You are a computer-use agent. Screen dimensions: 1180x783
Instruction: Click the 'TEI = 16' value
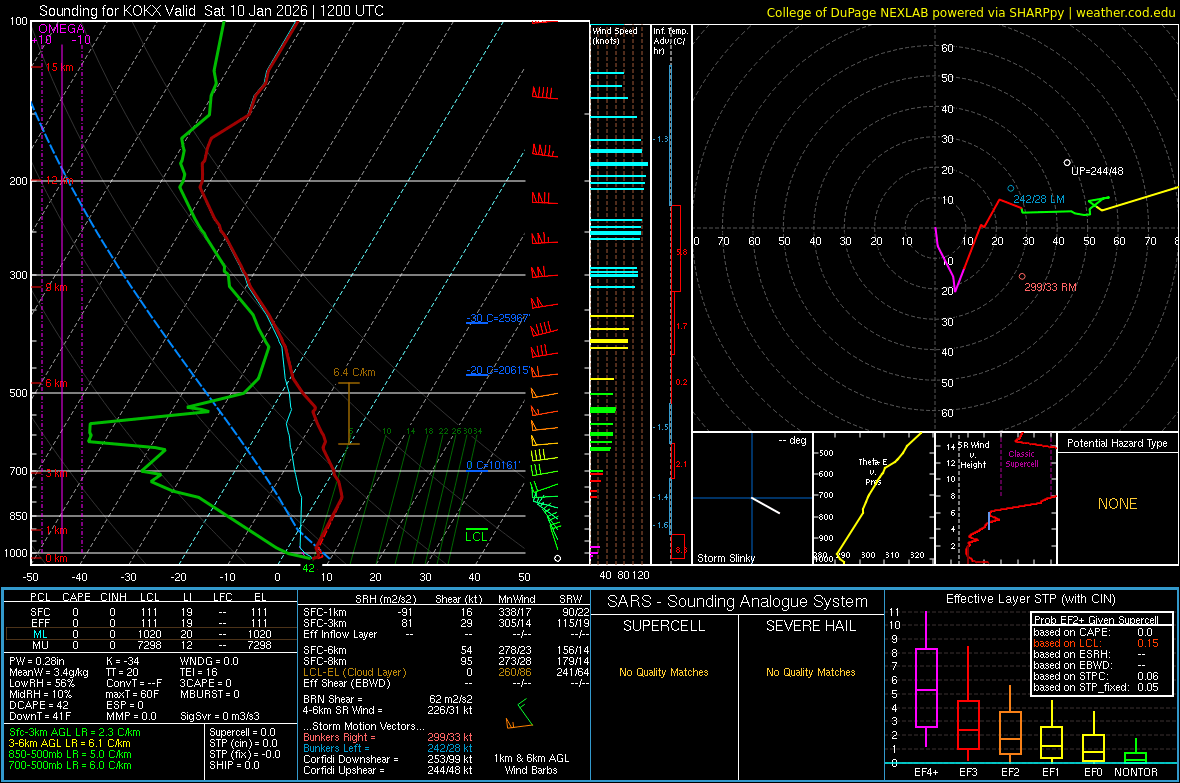coord(199,672)
